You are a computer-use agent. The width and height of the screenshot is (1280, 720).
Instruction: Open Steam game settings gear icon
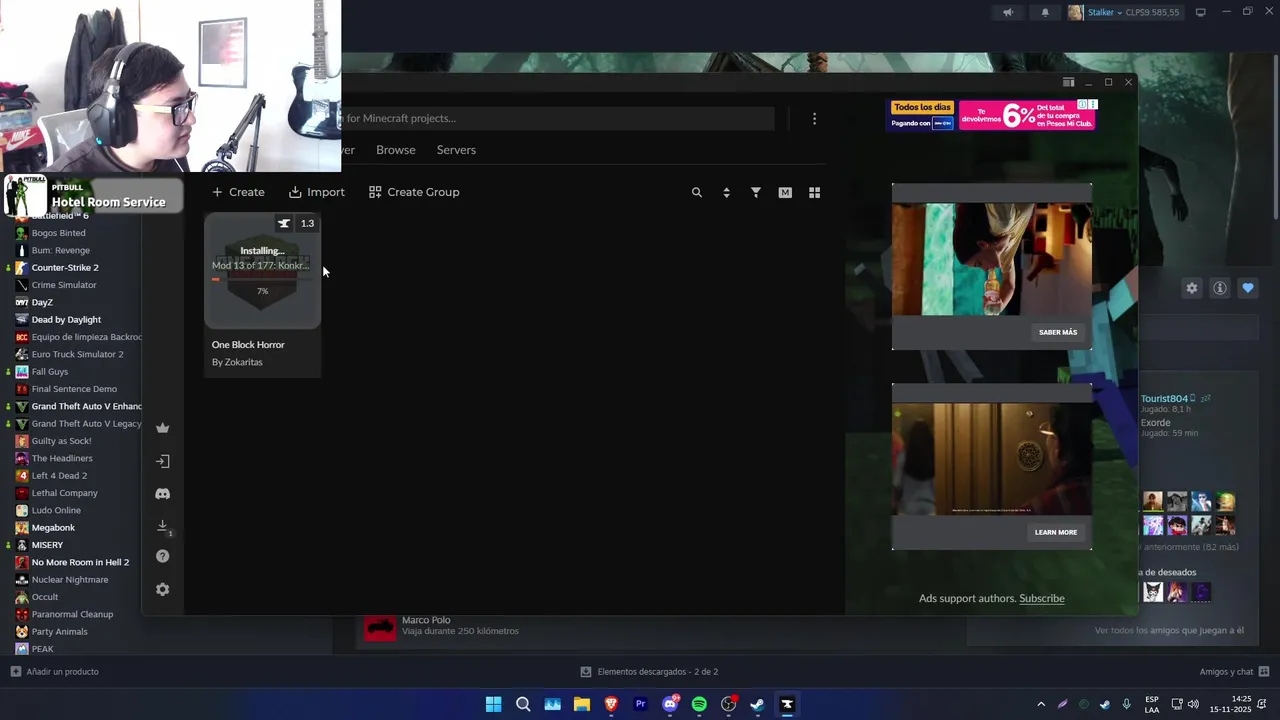pyautogui.click(x=1191, y=288)
